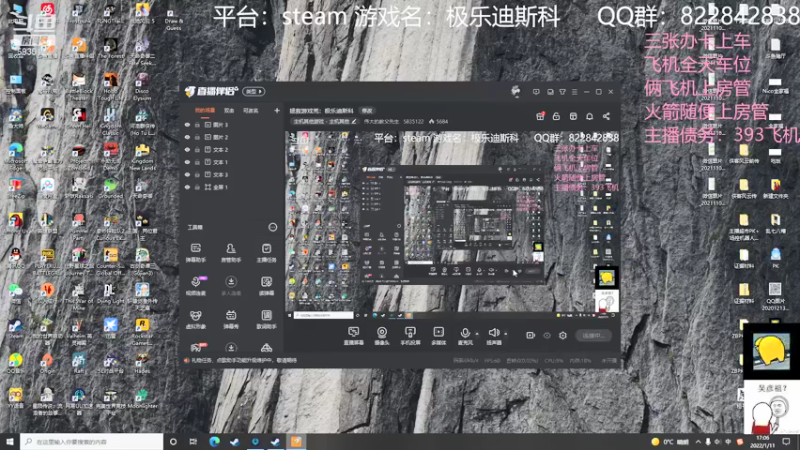This screenshot has width=800, height=450.
Task: Open the toolbox more options circle
Action: pyautogui.click(x=272, y=227)
